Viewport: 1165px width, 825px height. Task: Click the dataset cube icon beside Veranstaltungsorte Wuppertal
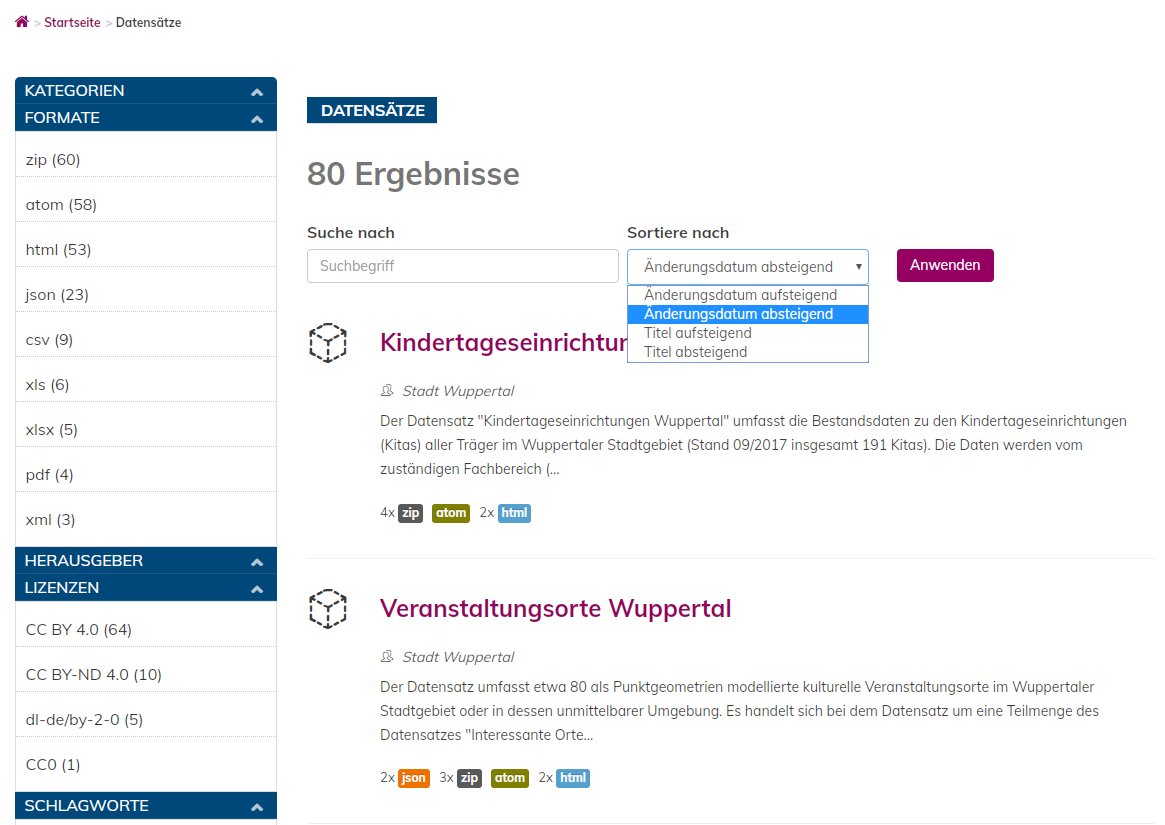tap(328, 608)
